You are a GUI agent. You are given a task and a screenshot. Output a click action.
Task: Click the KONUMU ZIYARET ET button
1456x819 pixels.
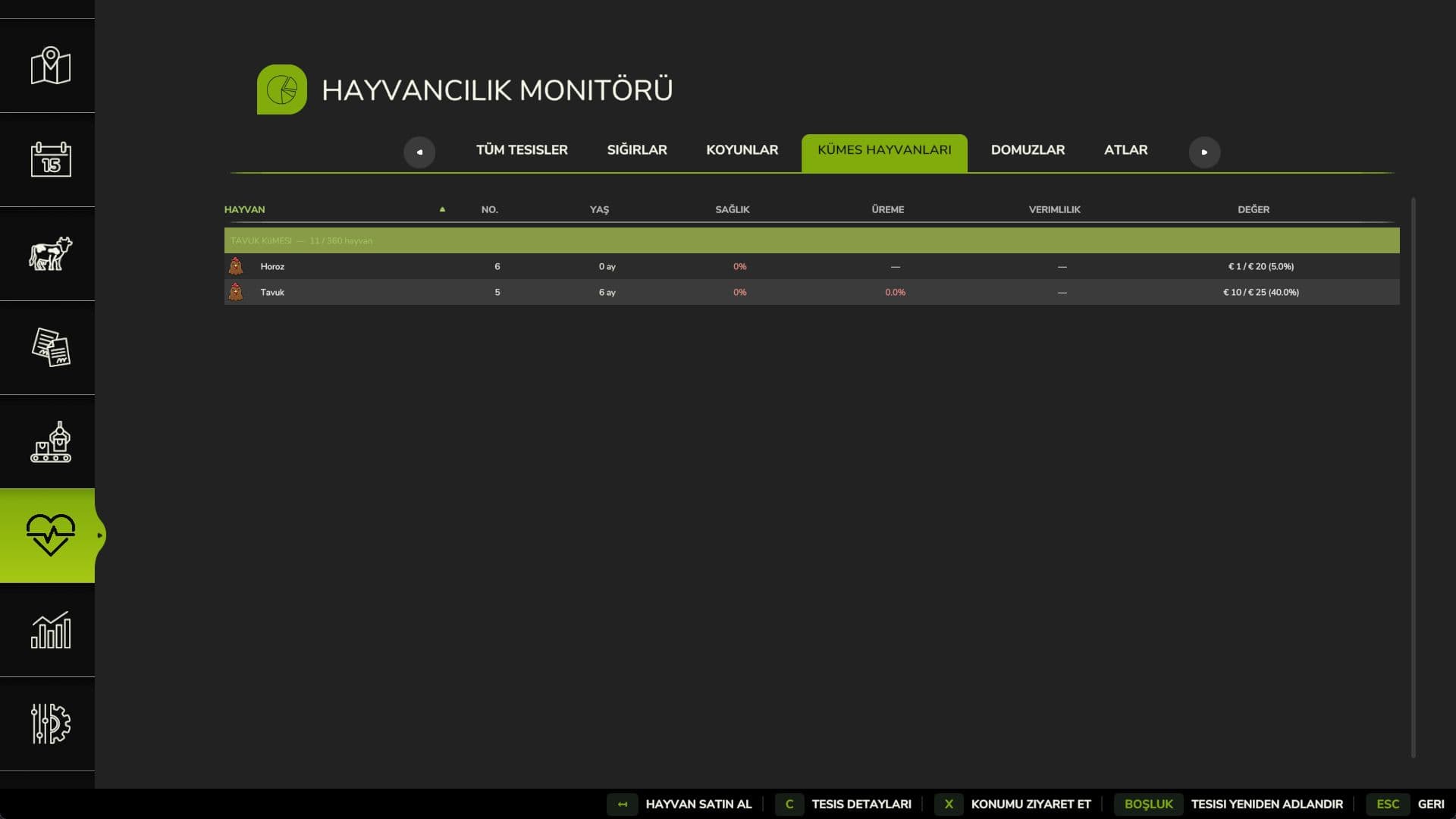coord(1013,804)
